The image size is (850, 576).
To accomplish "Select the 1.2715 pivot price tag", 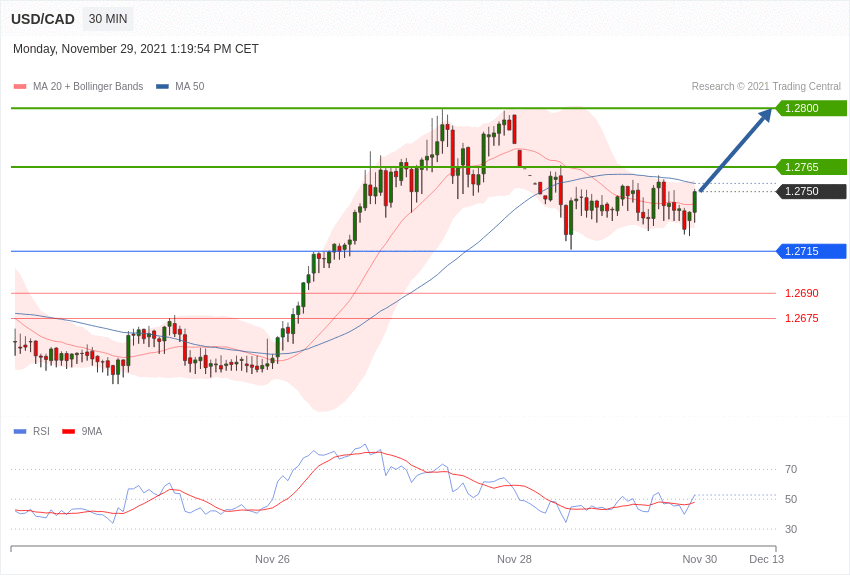I will [812, 251].
